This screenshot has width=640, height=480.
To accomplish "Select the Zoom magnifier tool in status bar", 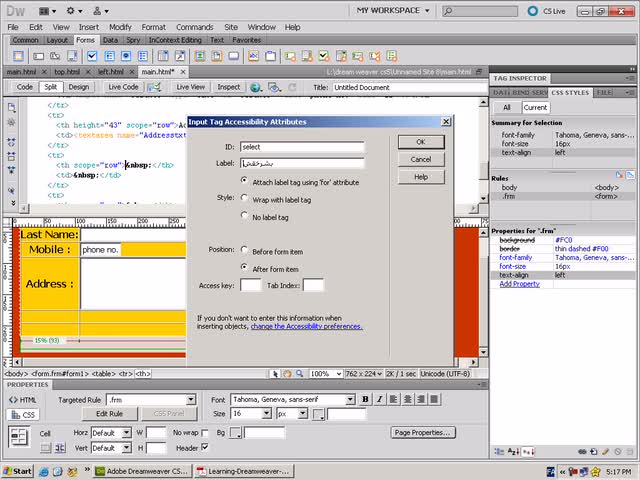I will coord(300,373).
